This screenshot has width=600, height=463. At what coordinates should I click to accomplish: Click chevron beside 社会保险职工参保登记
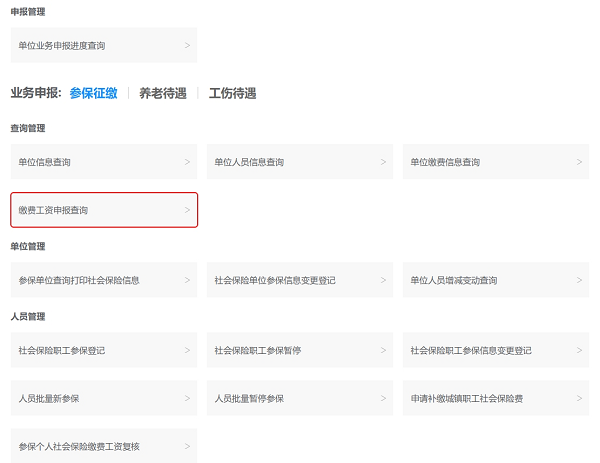pos(187,350)
